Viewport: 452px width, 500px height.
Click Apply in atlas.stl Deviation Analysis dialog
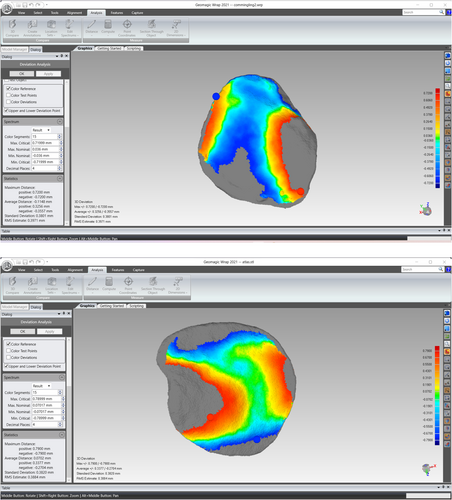[49, 331]
